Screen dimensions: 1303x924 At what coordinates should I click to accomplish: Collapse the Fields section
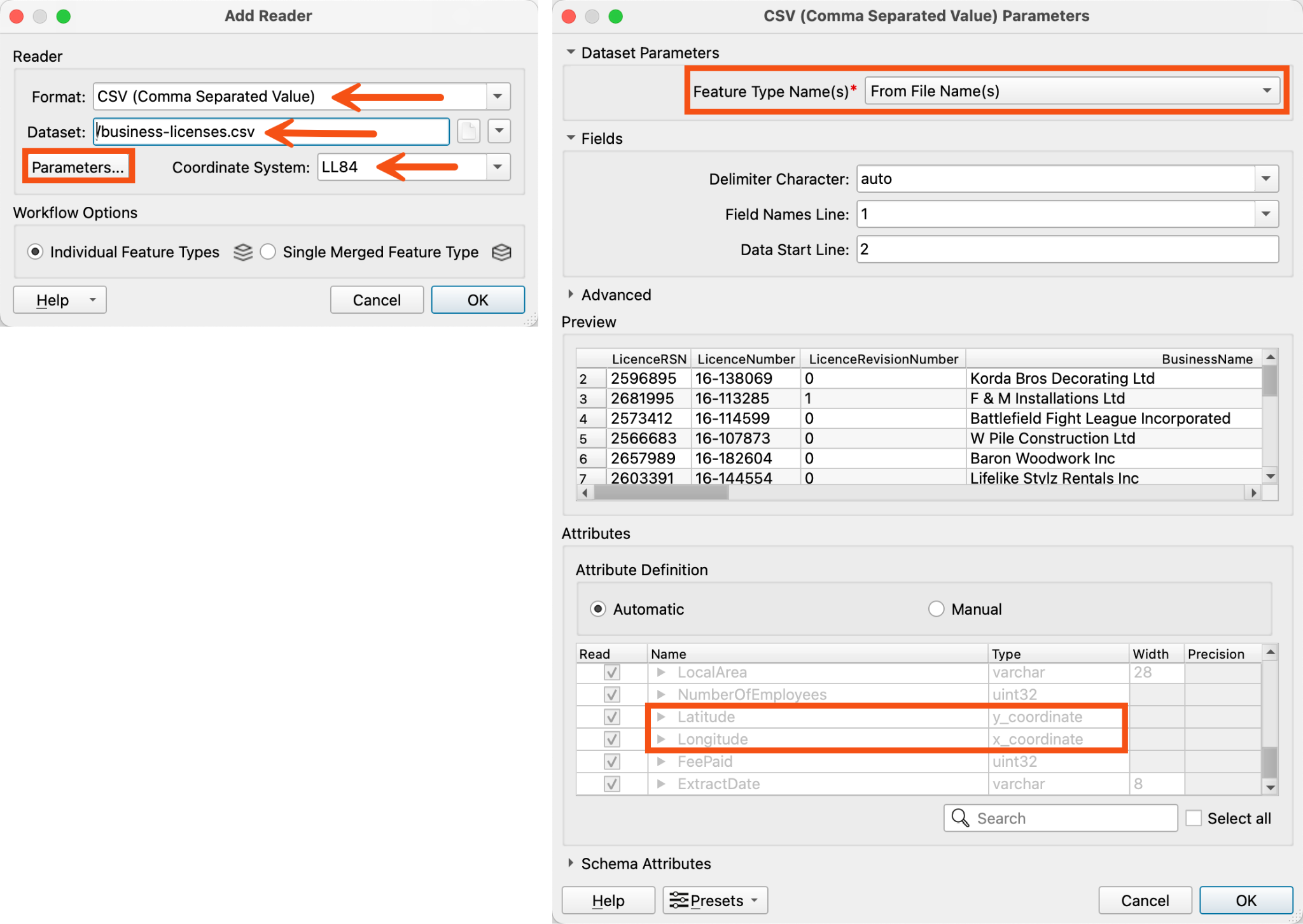click(571, 138)
